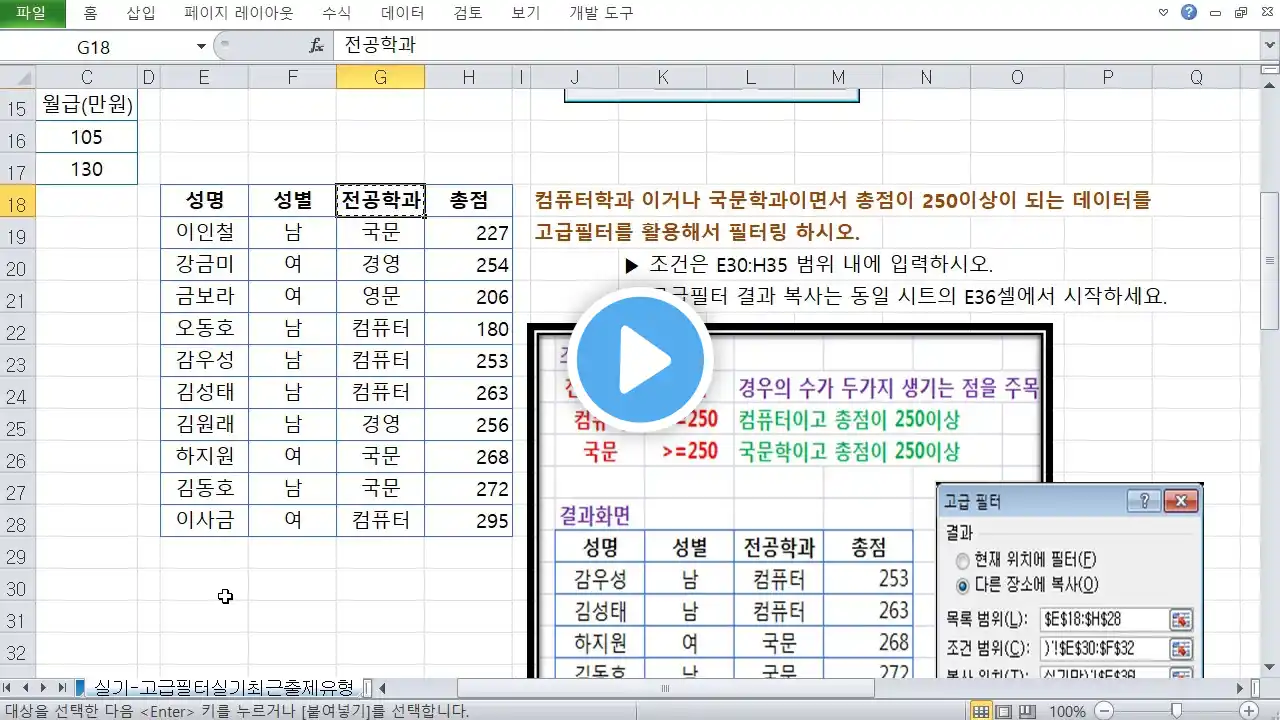The height and width of the screenshot is (720, 1280).
Task: Select the 성명 header cell
Action: (204, 201)
